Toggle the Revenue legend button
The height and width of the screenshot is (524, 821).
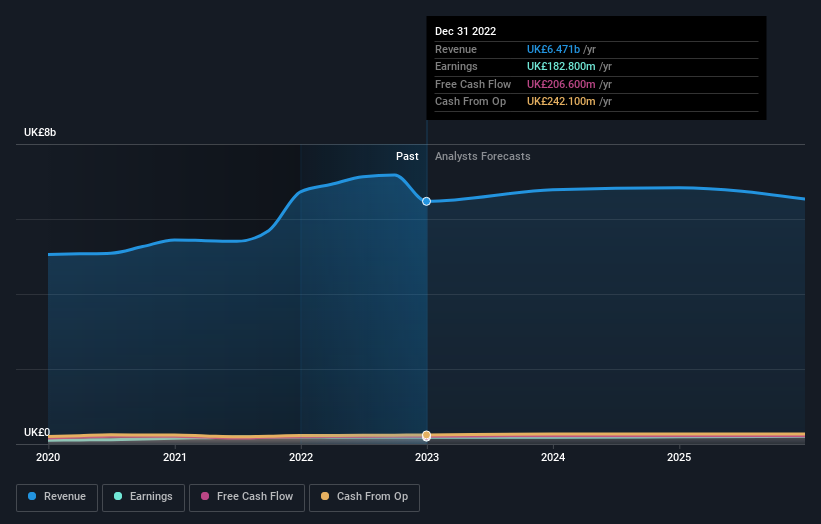click(x=57, y=497)
